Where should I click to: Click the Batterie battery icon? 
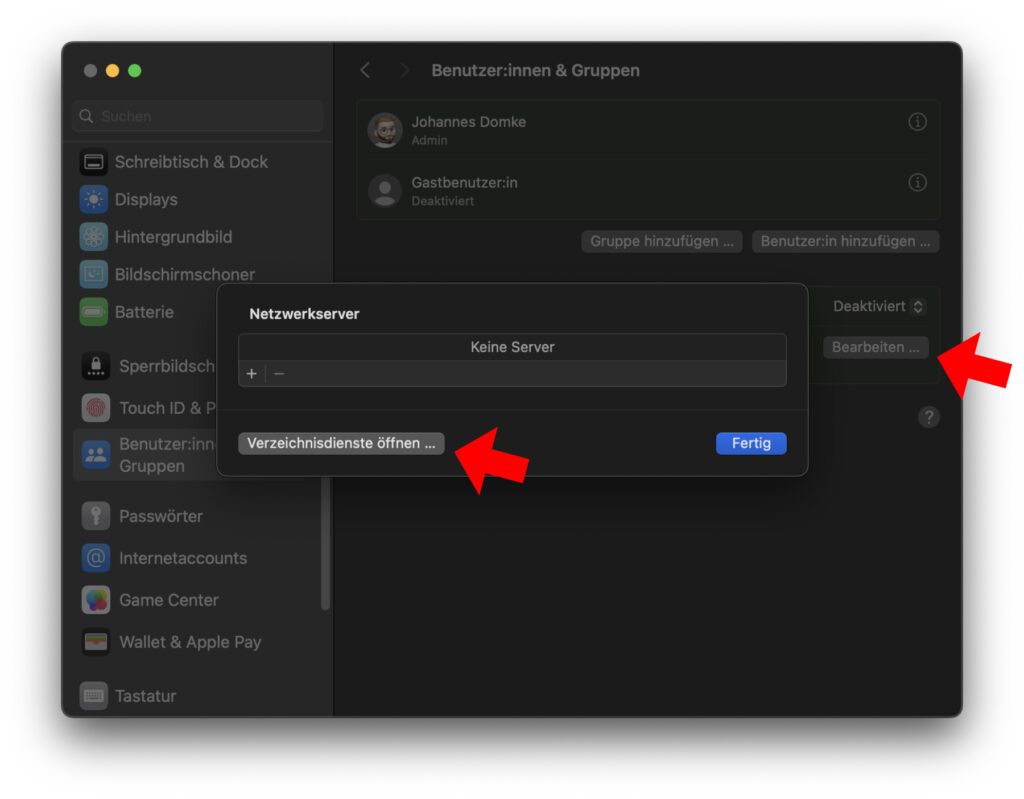click(93, 312)
